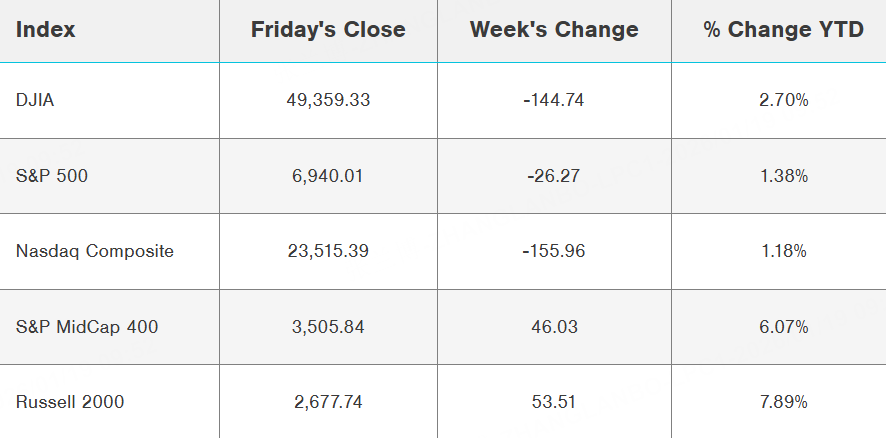886x438 pixels.
Task: Click the S&P MidCap 400 label
Action: pos(87,327)
